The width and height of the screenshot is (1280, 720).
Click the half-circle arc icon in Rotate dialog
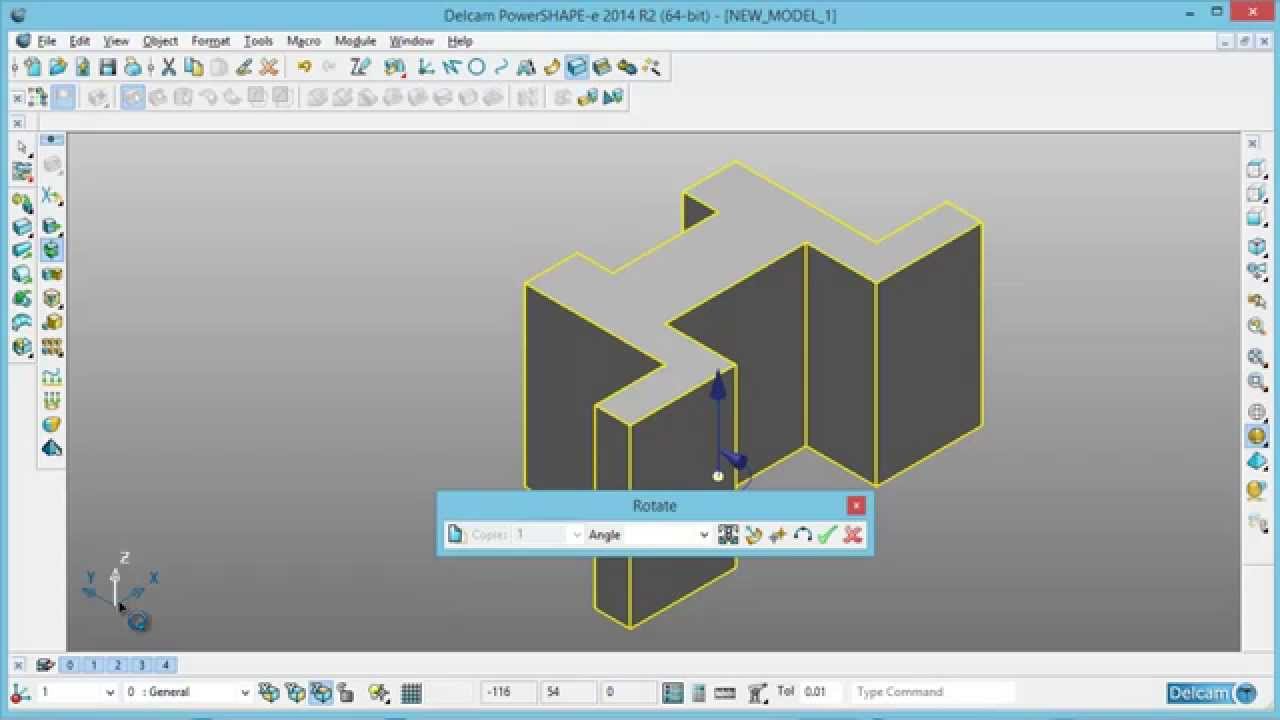802,535
